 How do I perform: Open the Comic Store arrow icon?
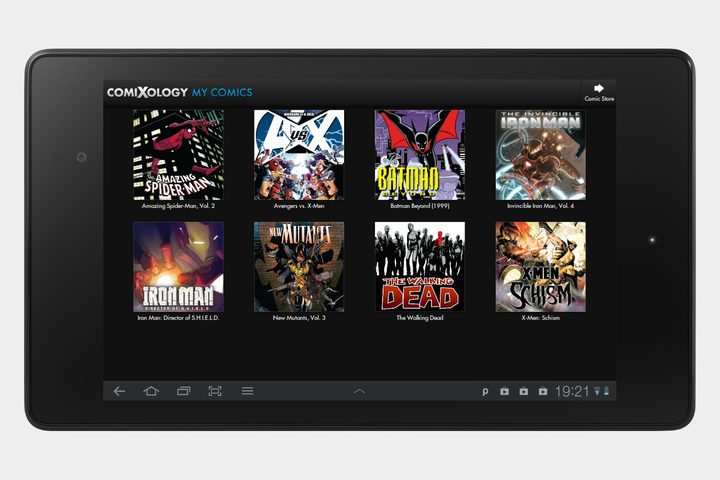pyautogui.click(x=599, y=88)
